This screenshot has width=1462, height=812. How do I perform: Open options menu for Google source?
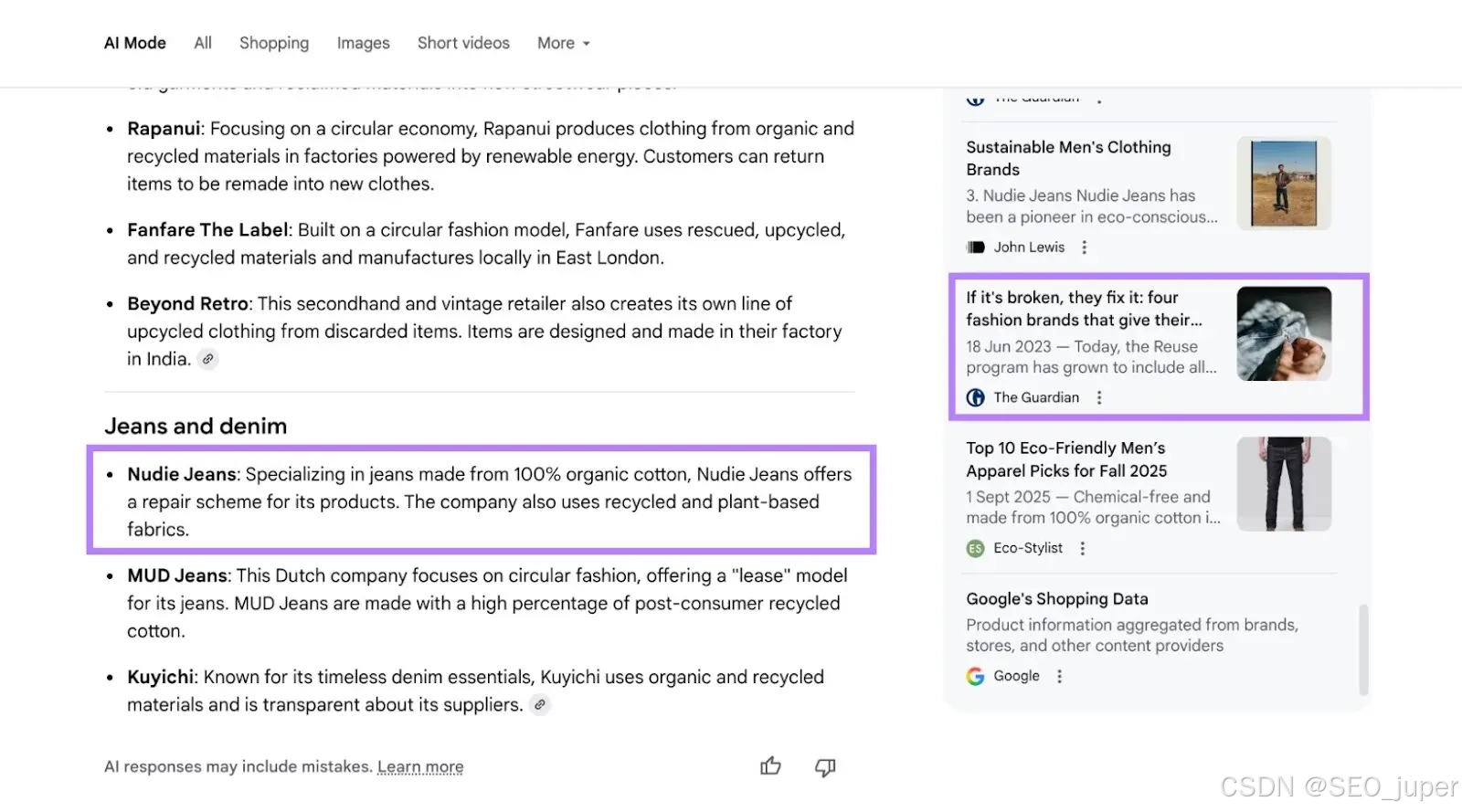pyautogui.click(x=1059, y=676)
